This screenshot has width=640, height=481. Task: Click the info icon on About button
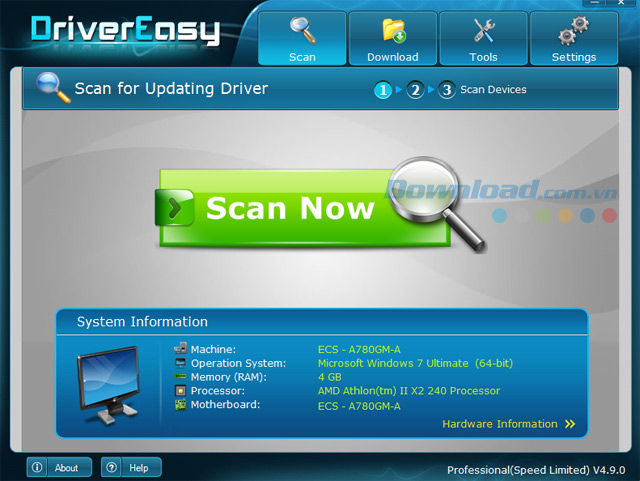point(37,467)
